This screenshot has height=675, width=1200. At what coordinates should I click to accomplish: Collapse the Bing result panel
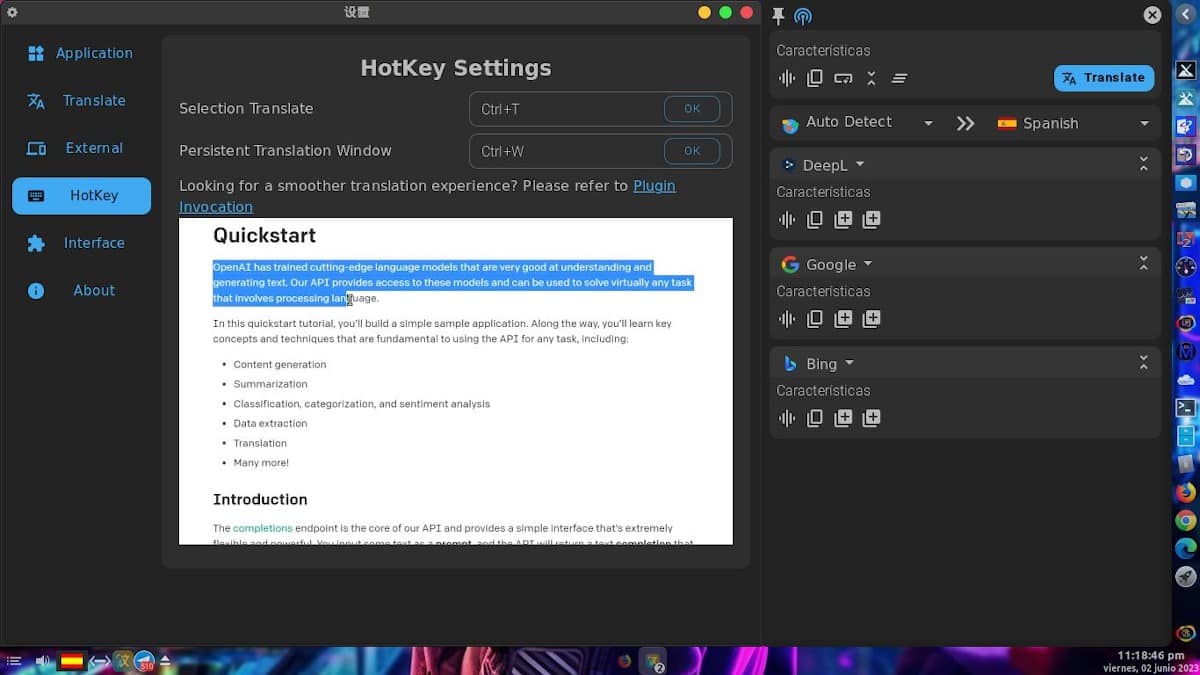[x=1144, y=363]
